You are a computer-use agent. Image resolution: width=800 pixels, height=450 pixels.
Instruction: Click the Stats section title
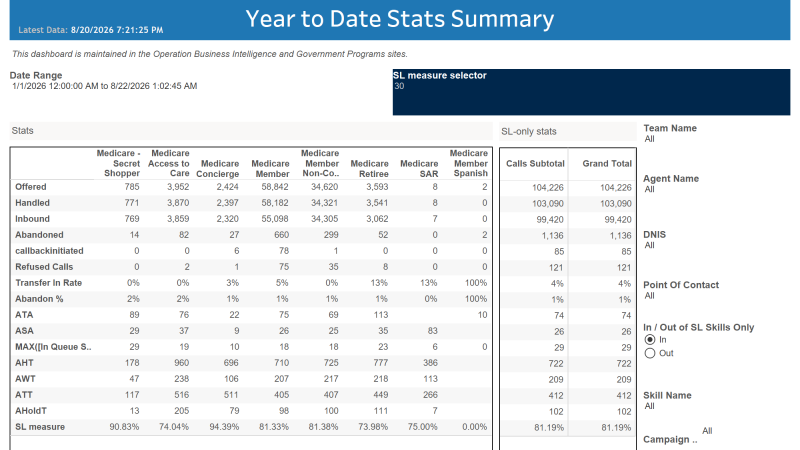pos(22,131)
